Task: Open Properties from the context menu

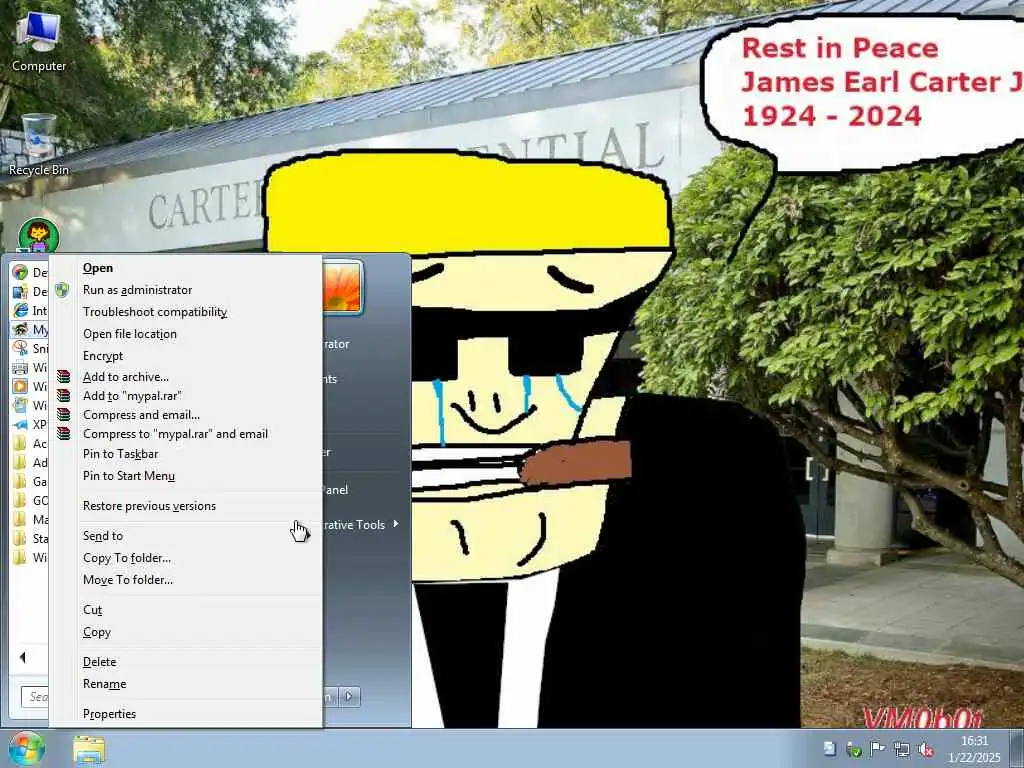Action: (x=185, y=714)
